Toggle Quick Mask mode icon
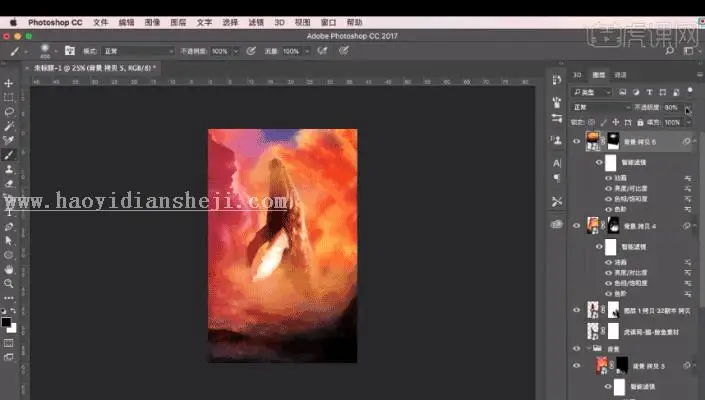Image resolution: width=705 pixels, height=400 pixels. 9,343
